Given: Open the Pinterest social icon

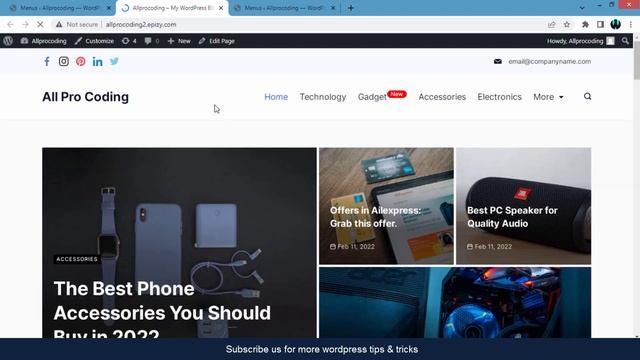Looking at the screenshot, I should tap(80, 62).
